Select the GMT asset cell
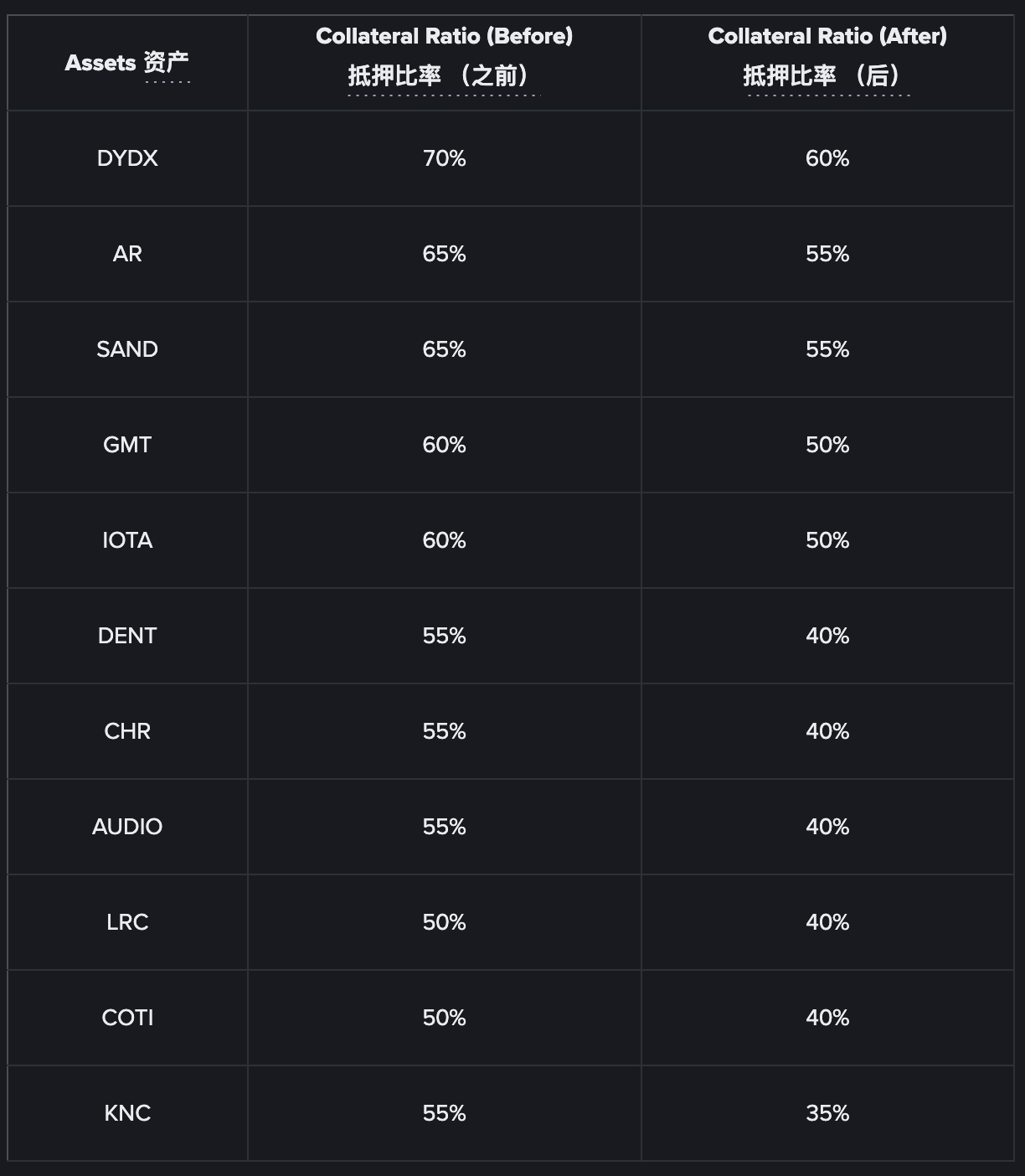 (x=127, y=445)
